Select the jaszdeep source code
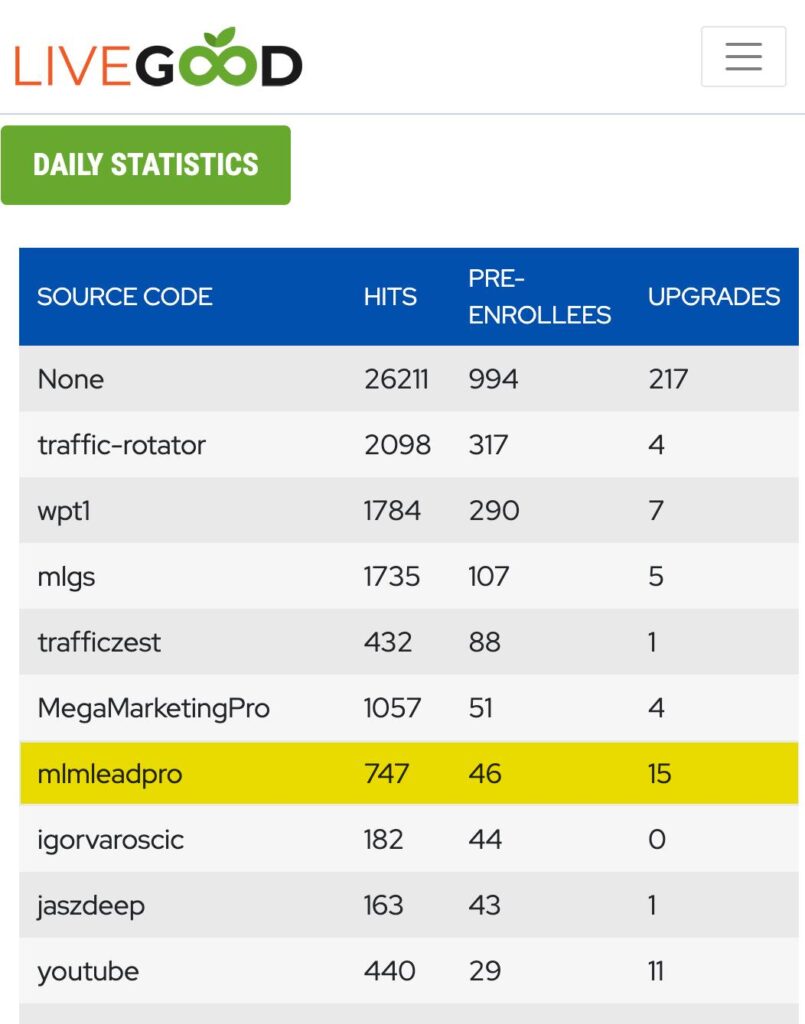Image resolution: width=805 pixels, height=1024 pixels. [91, 906]
